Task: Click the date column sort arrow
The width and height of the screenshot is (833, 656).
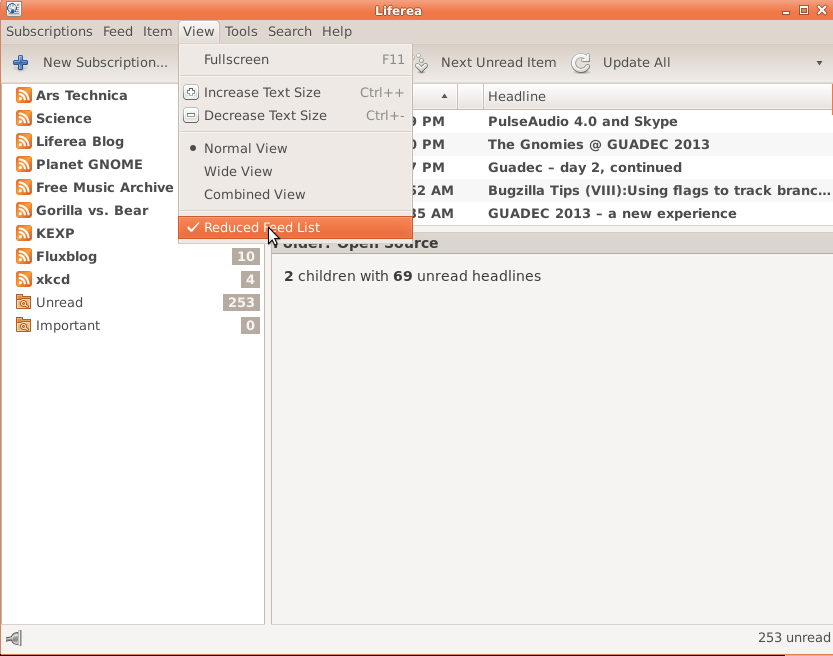Action: click(x=444, y=97)
